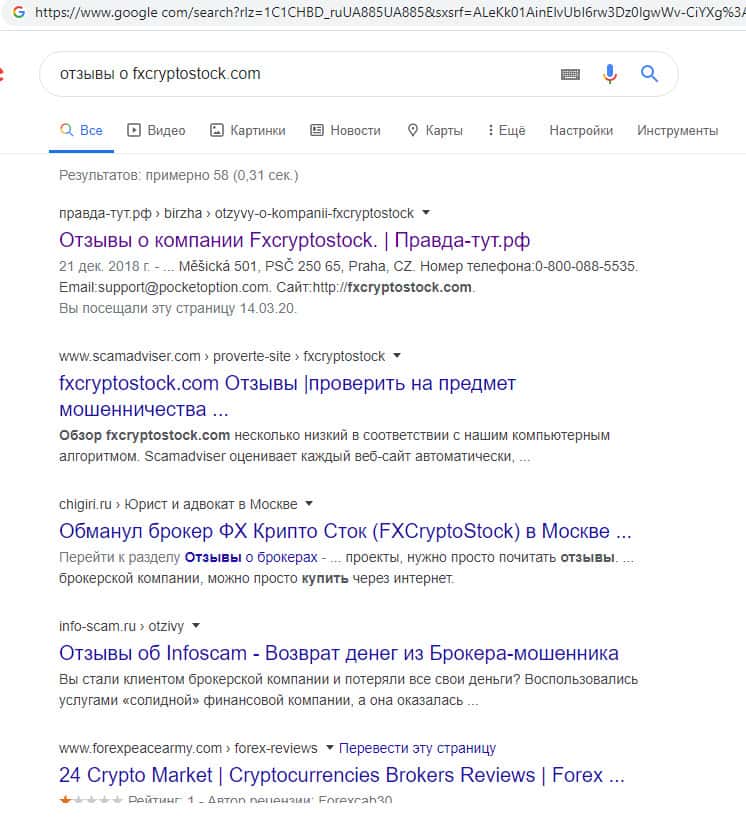
Task: Expand dropdown arrow next to правда-тут.рф result
Action: (426, 213)
